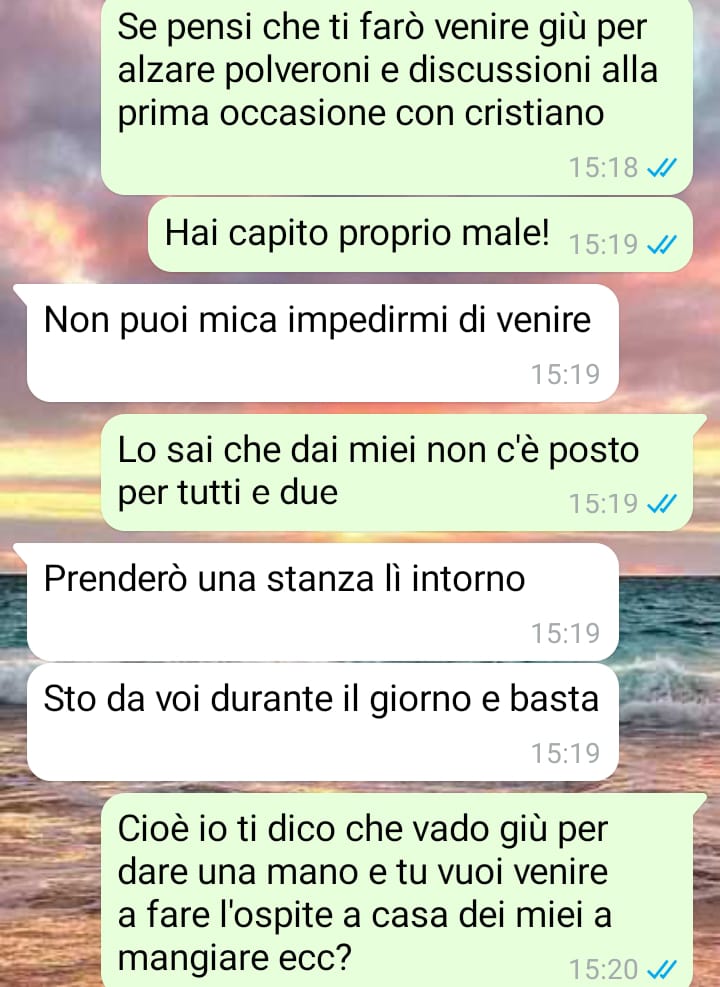Tap the 15:19 timestamp under 'Non puoi mica impedirmi'
Image resolution: width=720 pixels, height=987 pixels.
point(565,375)
